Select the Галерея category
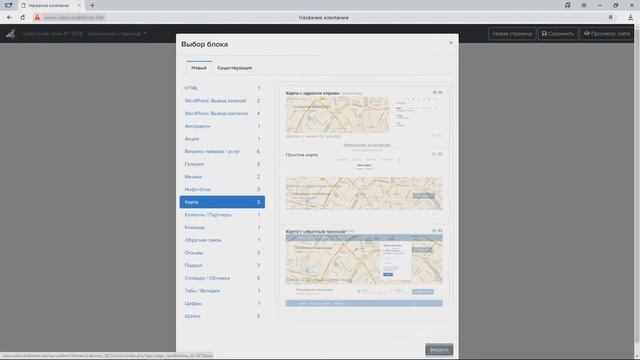 click(222, 164)
